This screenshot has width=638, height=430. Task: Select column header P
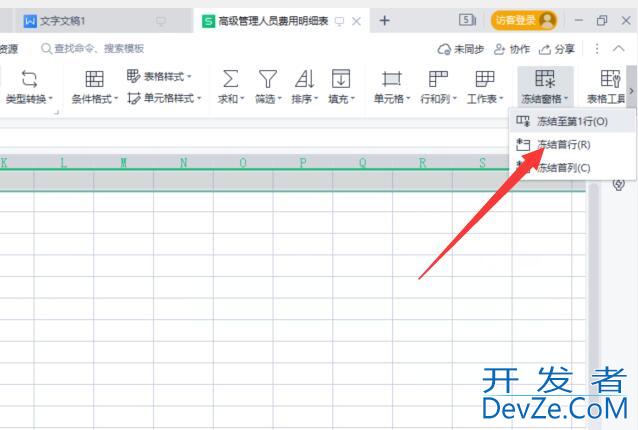303,163
